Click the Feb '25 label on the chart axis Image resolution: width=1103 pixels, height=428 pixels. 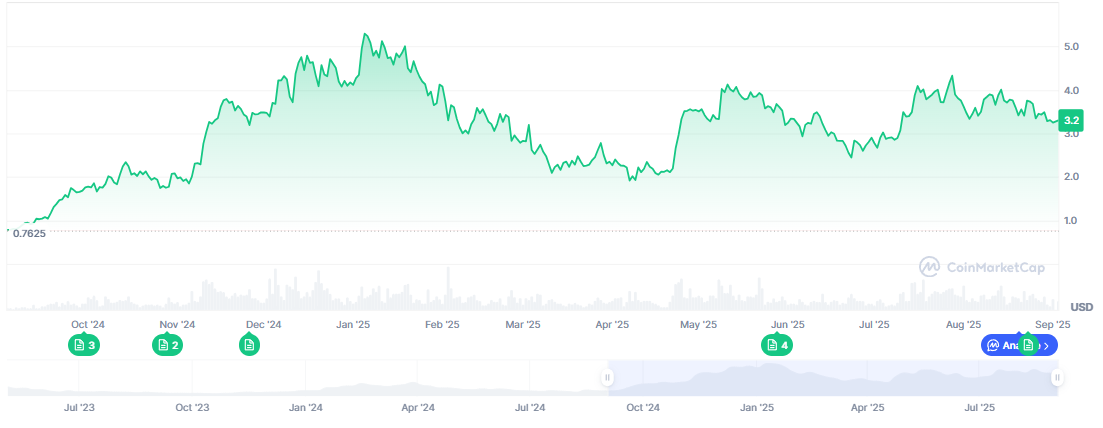coord(441,324)
